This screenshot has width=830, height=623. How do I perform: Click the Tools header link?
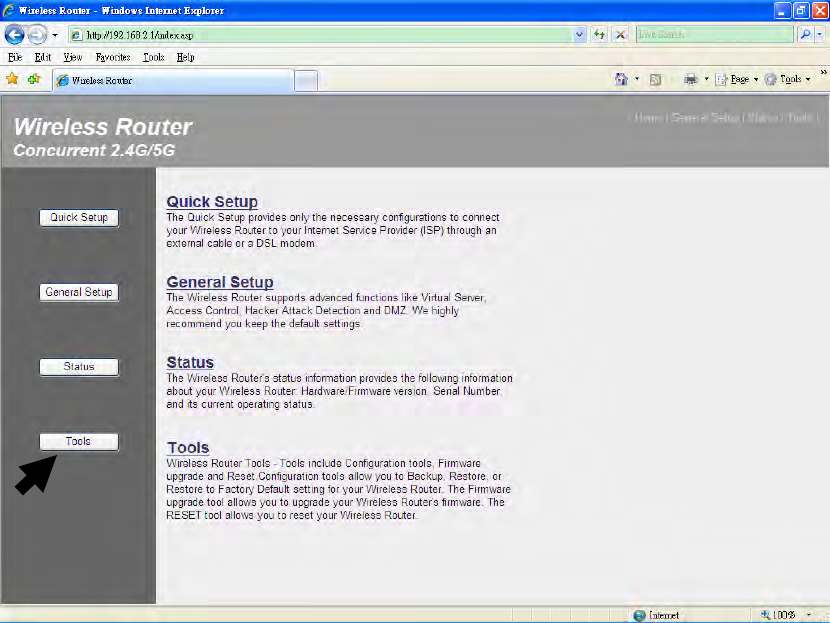(799, 118)
